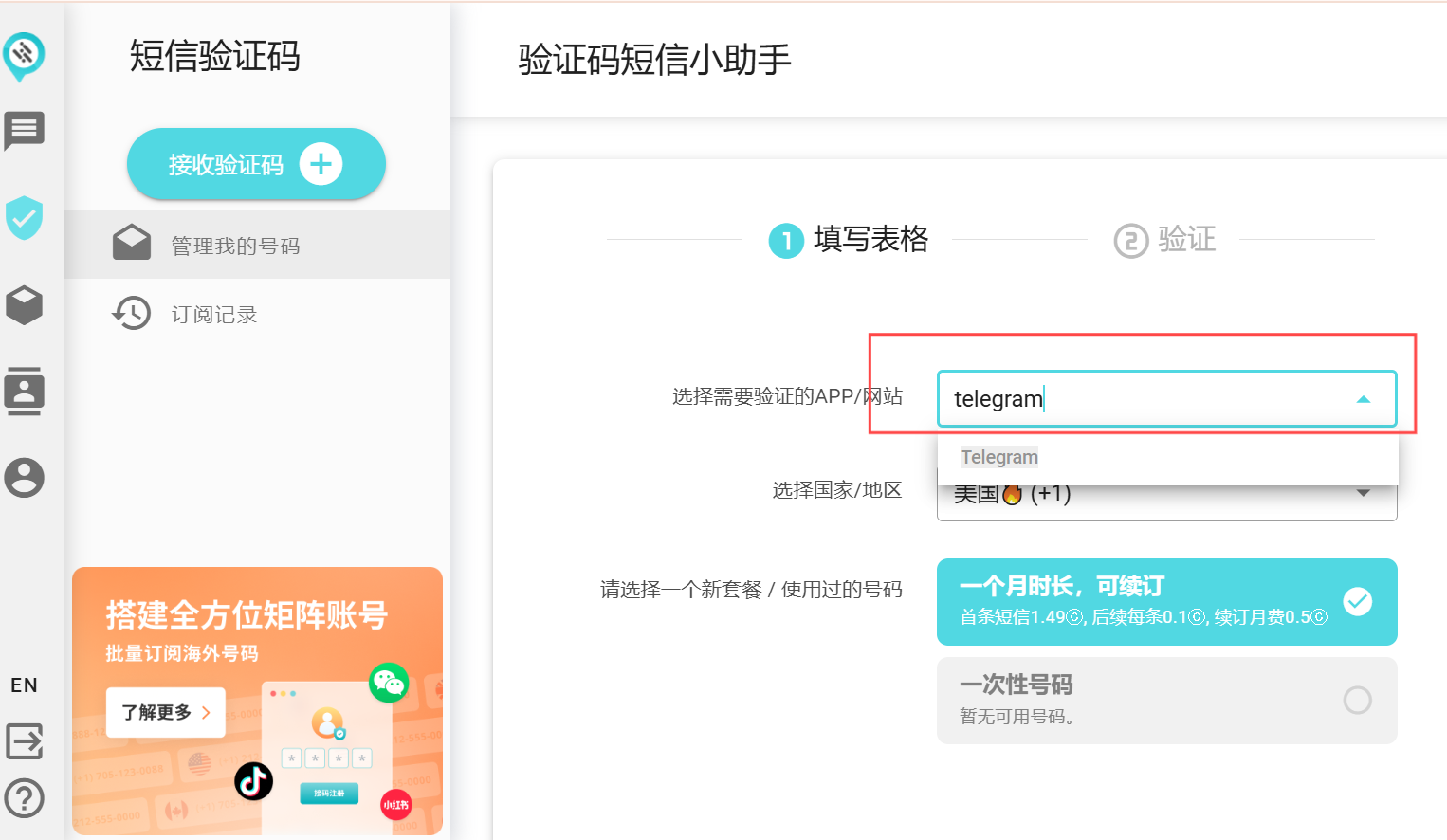Click the 小红书 icon in the banner

point(396,805)
